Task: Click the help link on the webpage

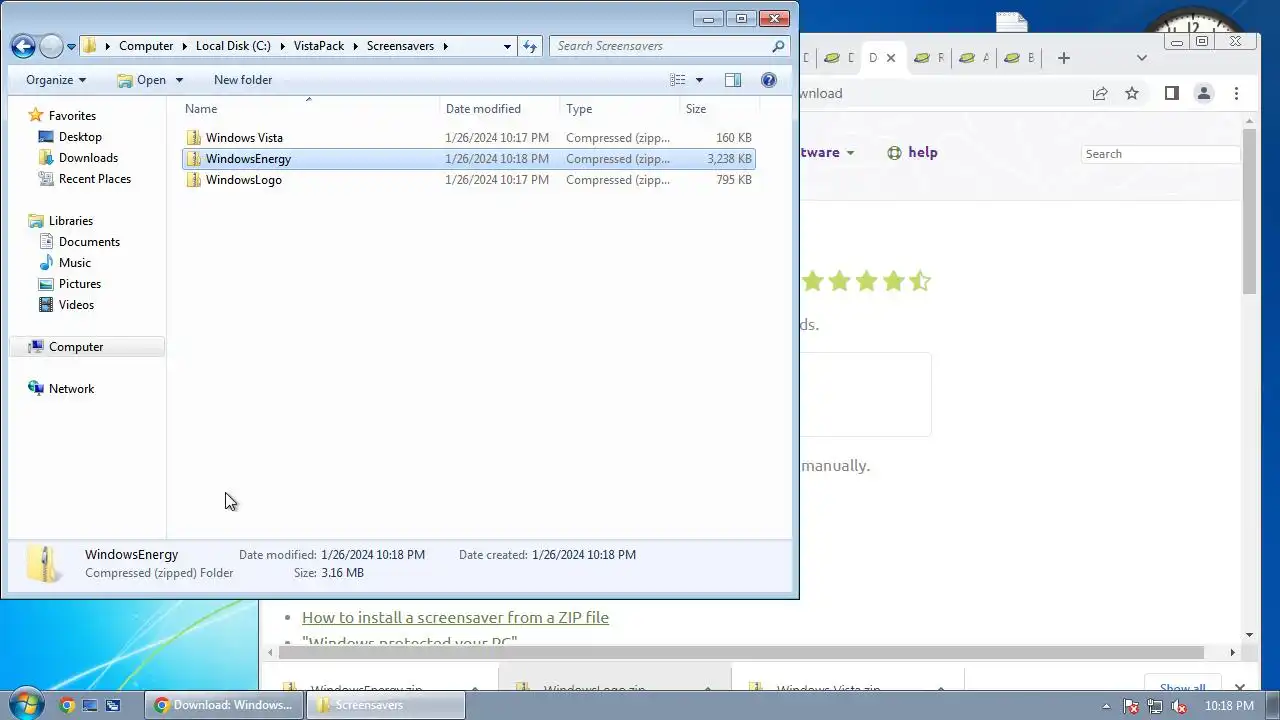Action: pos(912,152)
